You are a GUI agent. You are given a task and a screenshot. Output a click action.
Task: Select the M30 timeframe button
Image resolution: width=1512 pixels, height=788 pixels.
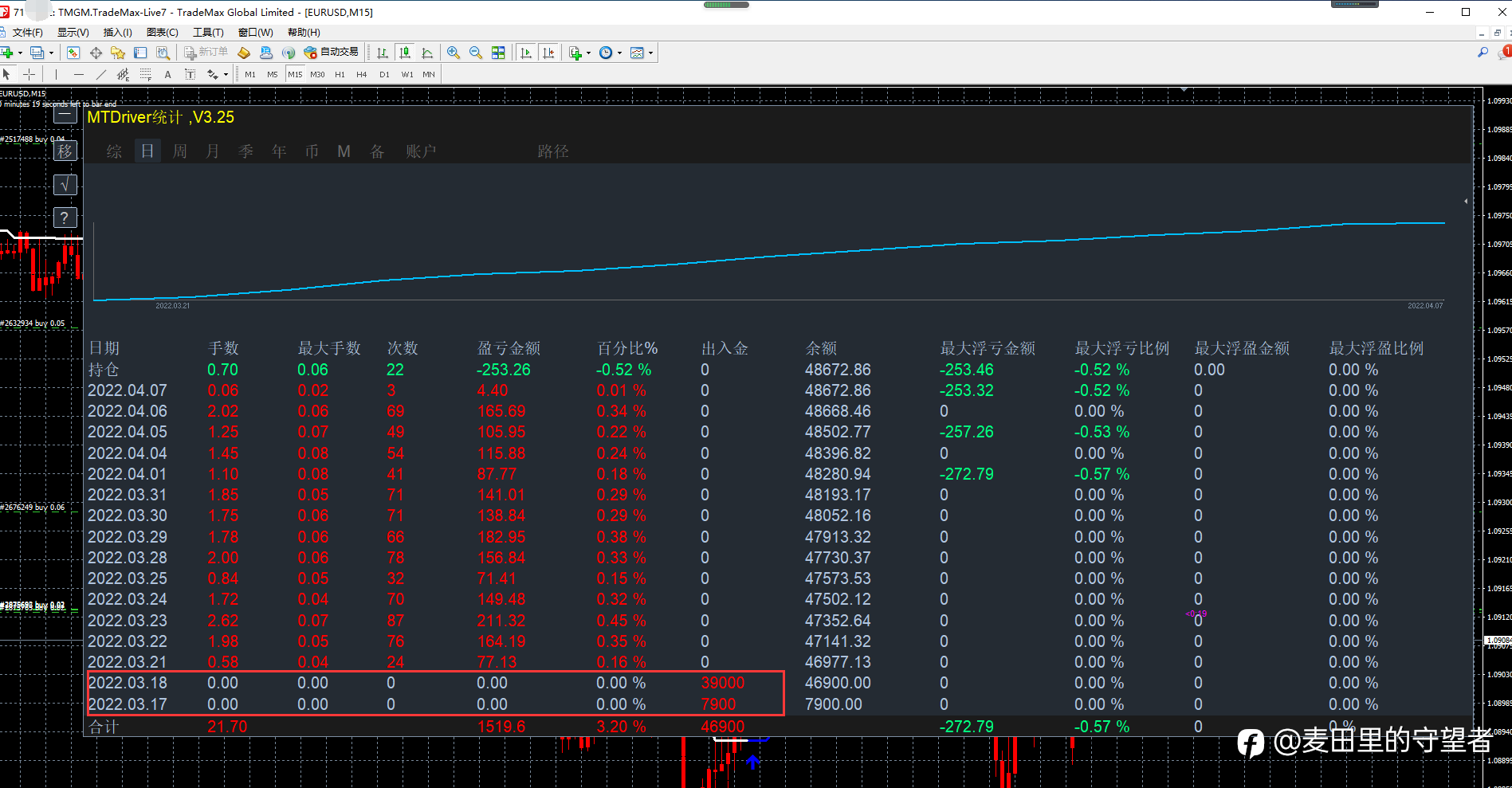tap(317, 74)
